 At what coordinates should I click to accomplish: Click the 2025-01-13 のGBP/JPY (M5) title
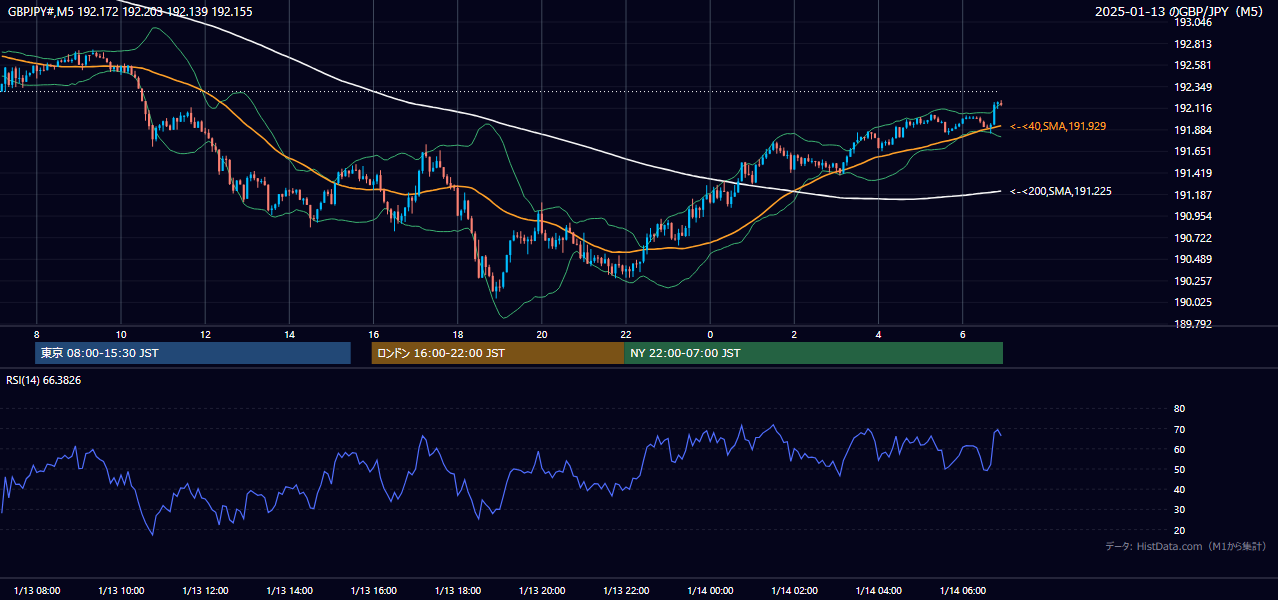pos(1180,11)
